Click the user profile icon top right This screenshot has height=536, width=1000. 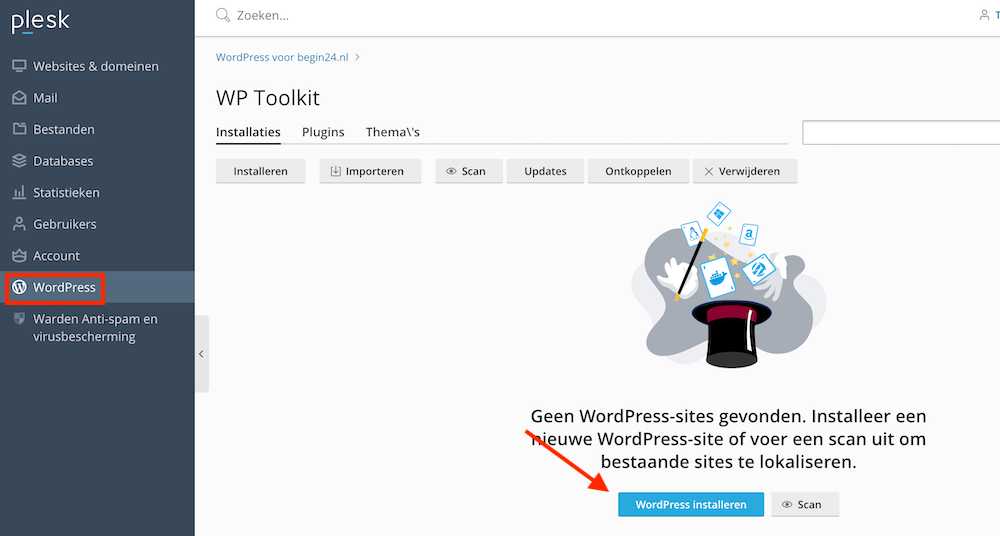click(984, 15)
